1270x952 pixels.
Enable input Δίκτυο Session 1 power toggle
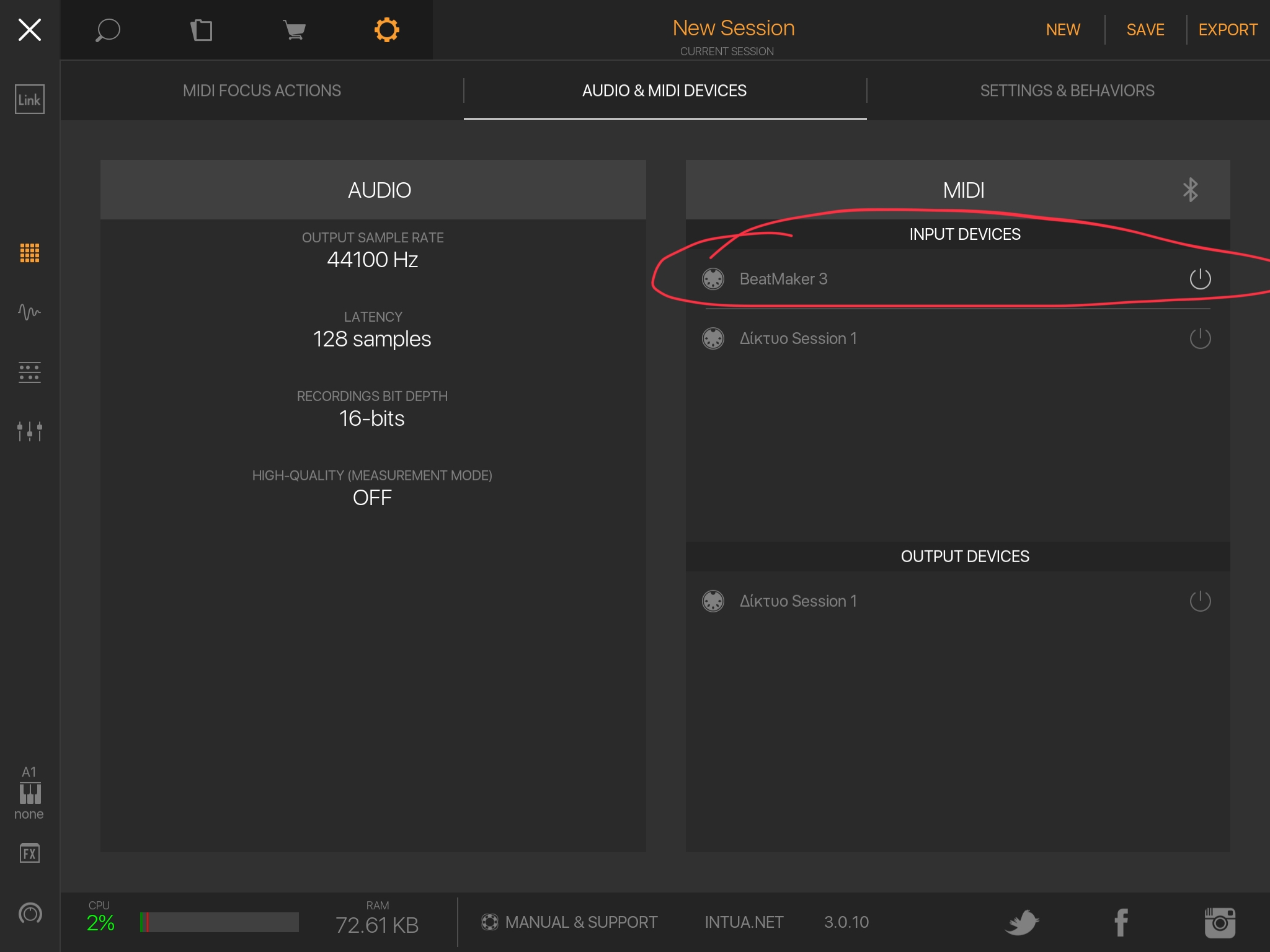(x=1201, y=338)
